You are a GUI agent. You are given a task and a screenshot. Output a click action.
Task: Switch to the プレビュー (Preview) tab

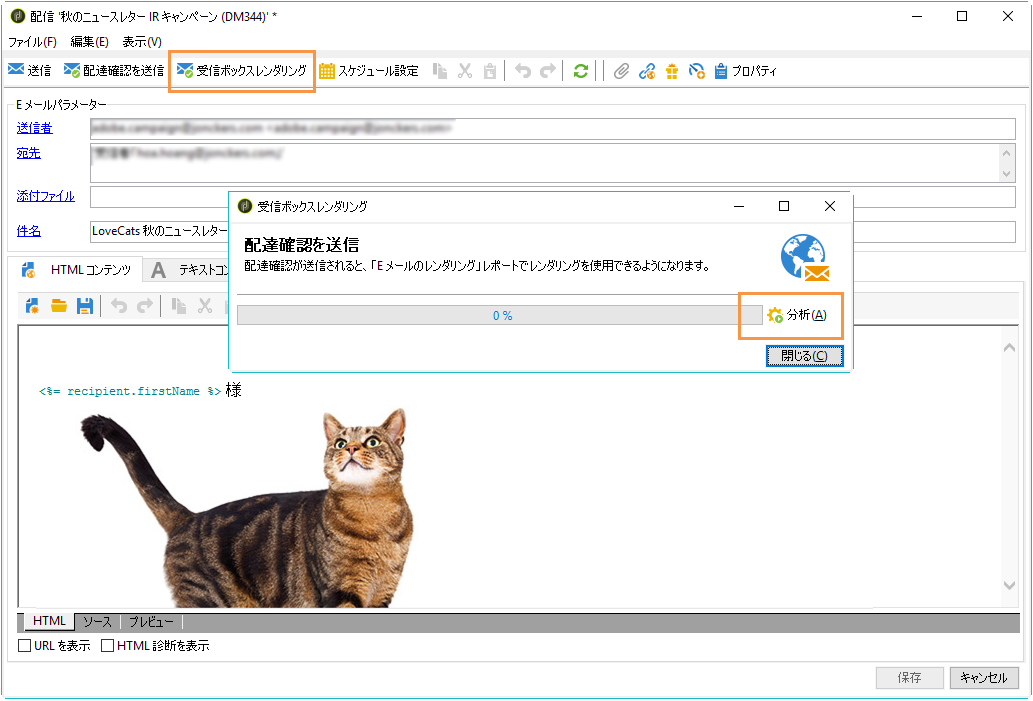tap(151, 621)
